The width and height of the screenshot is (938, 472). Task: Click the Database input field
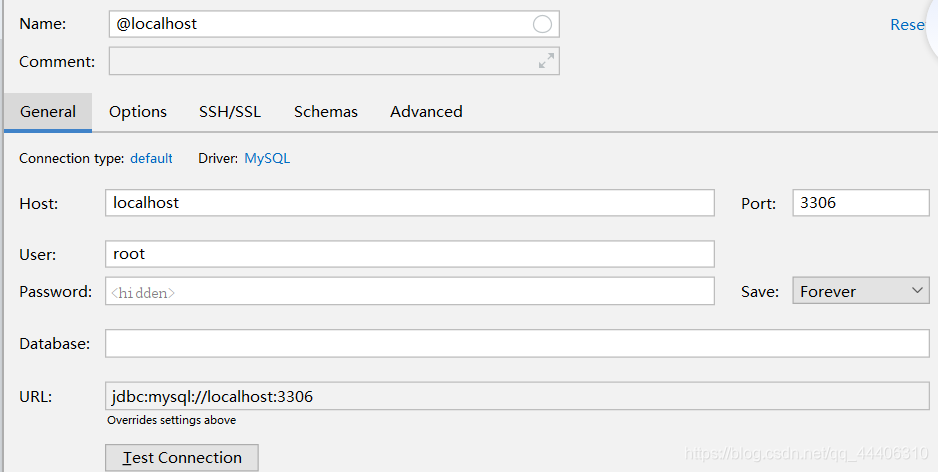coord(516,344)
